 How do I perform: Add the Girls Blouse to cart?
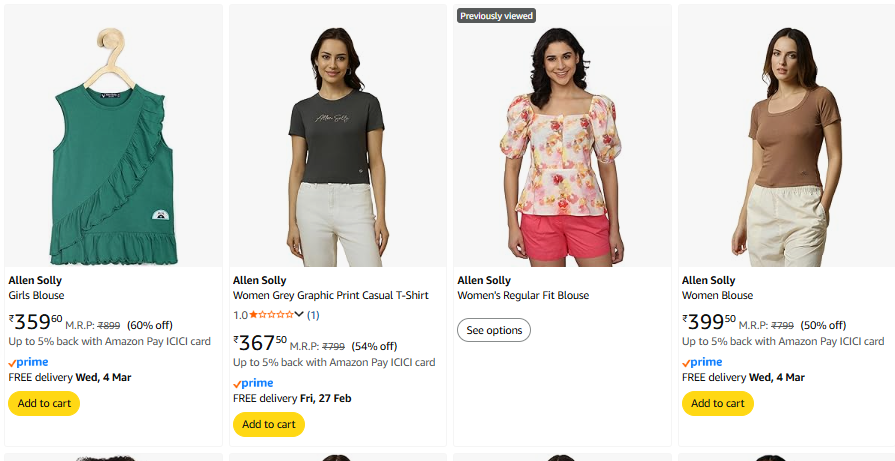pos(44,403)
